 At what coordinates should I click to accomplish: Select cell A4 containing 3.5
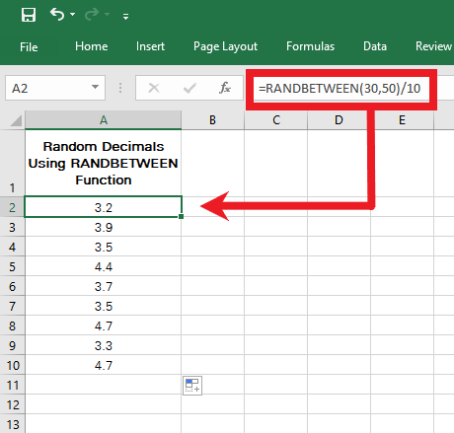(x=103, y=247)
